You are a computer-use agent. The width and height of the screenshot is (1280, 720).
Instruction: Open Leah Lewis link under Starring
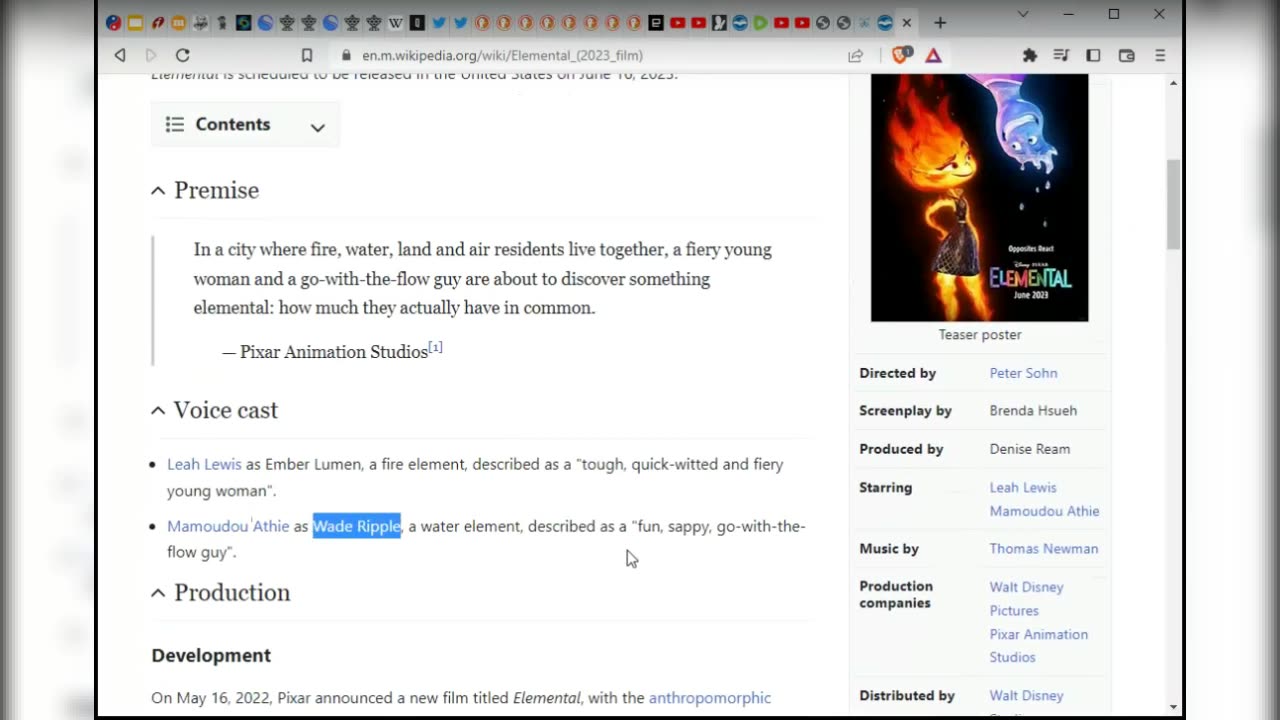(1023, 487)
